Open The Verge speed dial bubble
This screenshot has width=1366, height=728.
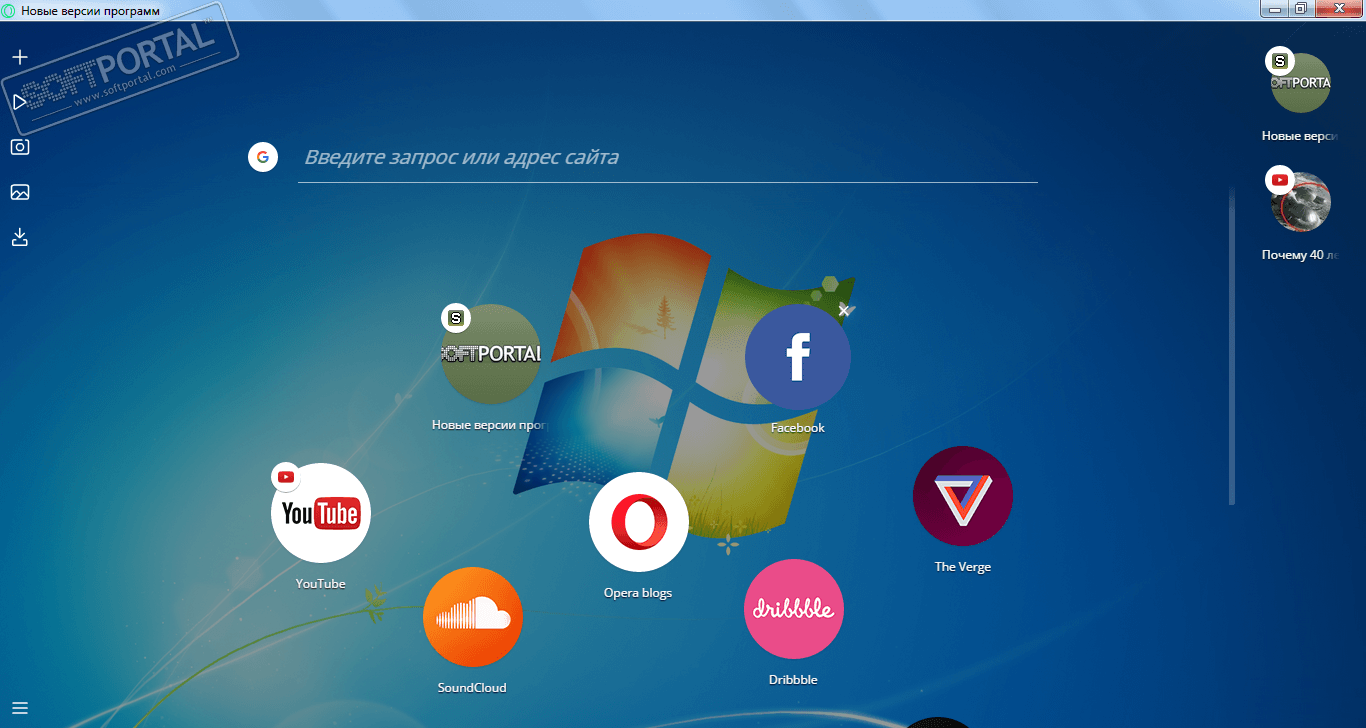[x=963, y=496]
